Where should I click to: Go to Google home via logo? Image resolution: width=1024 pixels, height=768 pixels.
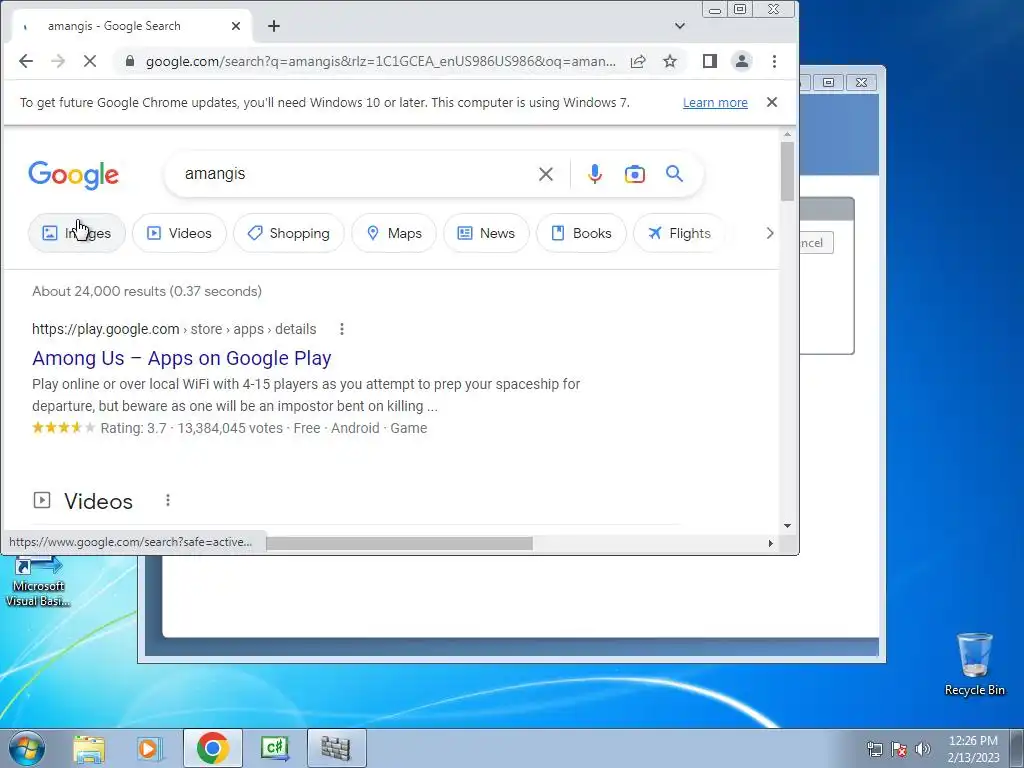tap(74, 175)
